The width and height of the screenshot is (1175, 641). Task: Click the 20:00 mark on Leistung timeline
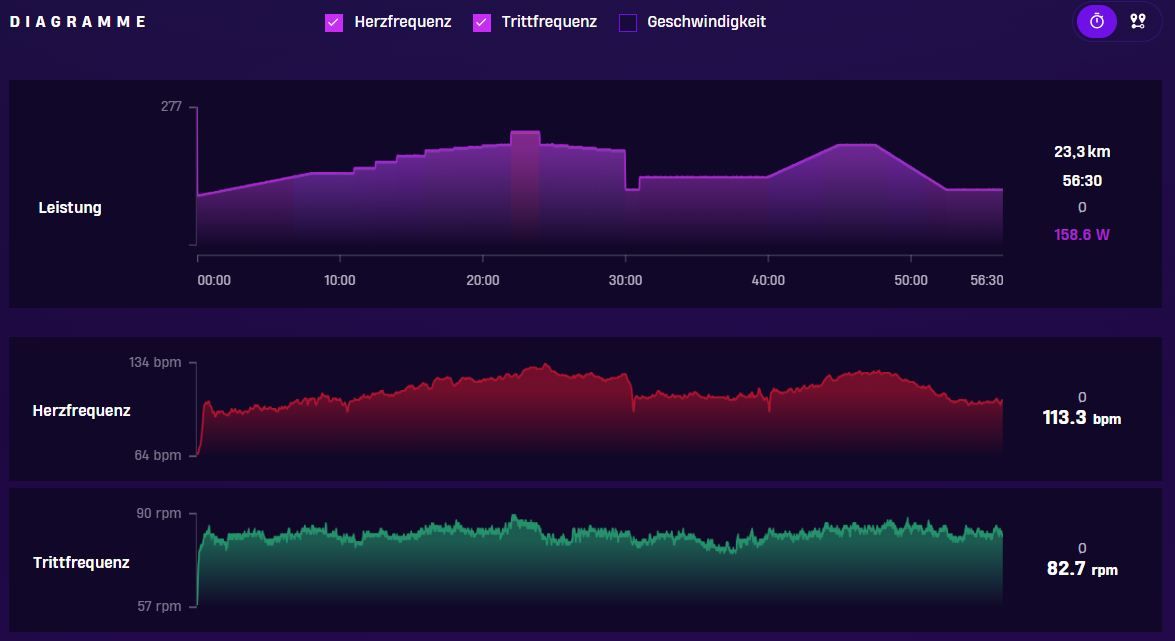click(483, 280)
